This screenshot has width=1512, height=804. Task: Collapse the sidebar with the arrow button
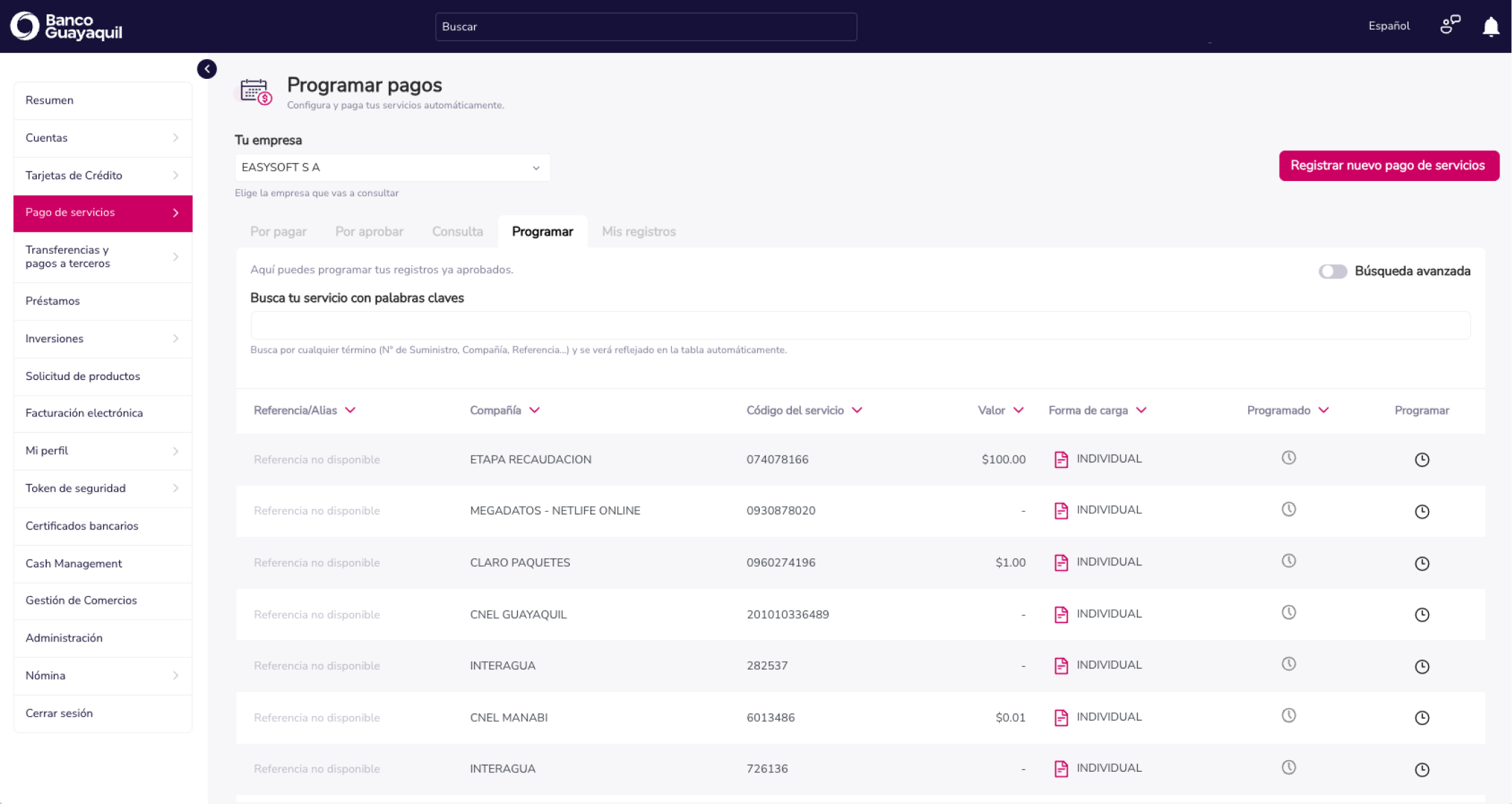pos(207,69)
